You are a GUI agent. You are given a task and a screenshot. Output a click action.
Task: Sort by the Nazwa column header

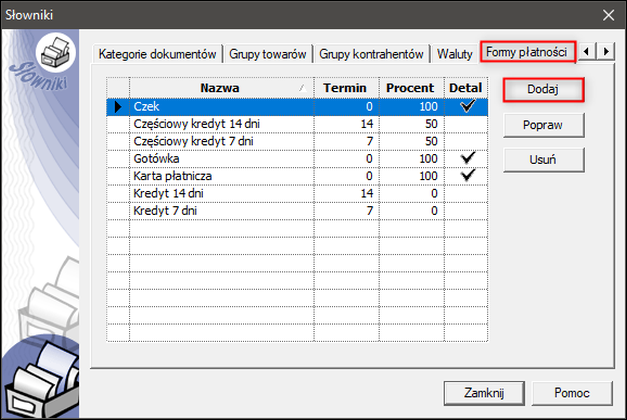tap(222, 88)
